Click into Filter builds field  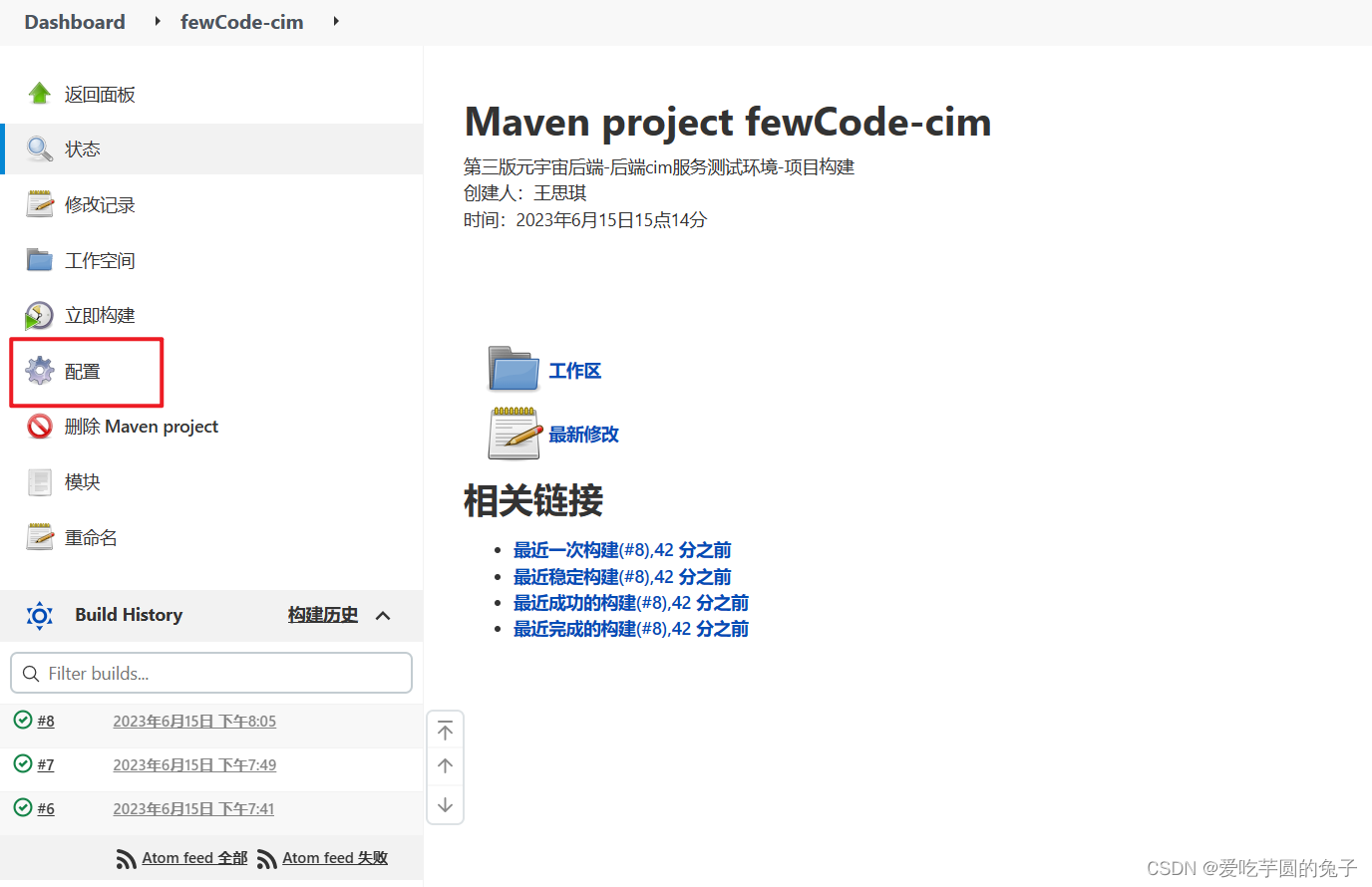[x=211, y=673]
